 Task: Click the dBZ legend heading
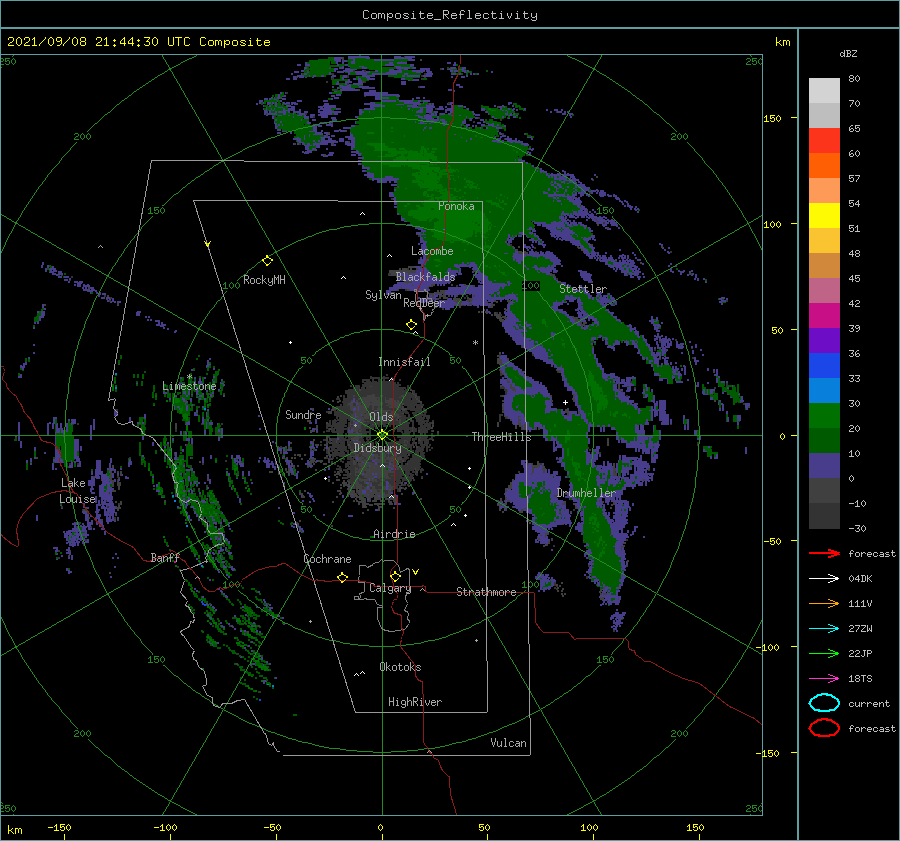(x=848, y=54)
